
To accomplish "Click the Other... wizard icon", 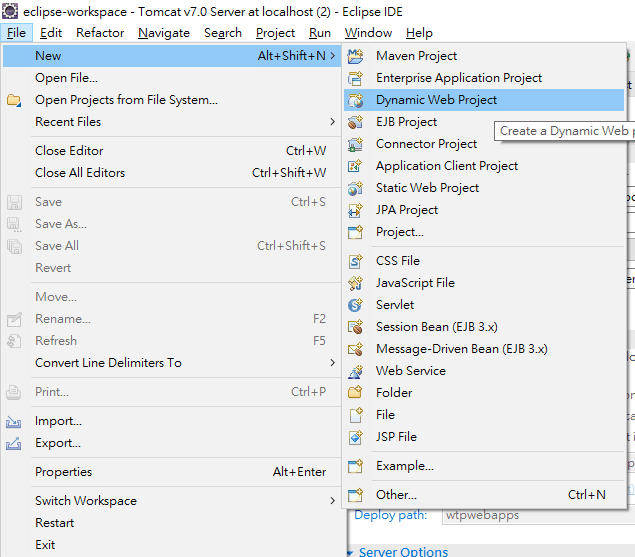I will click(356, 495).
